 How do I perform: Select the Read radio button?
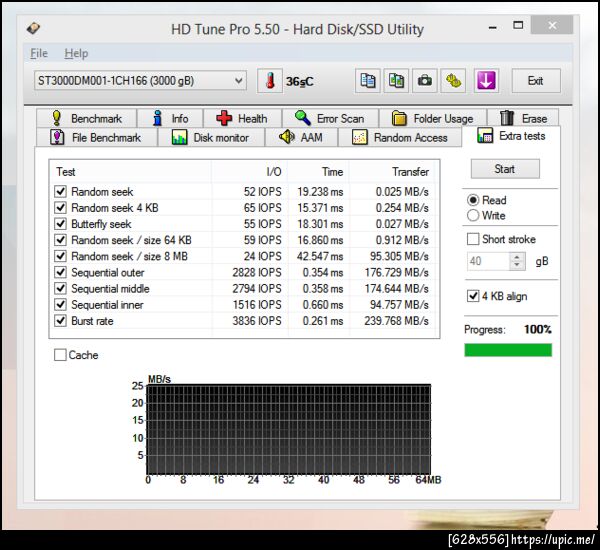click(x=473, y=200)
